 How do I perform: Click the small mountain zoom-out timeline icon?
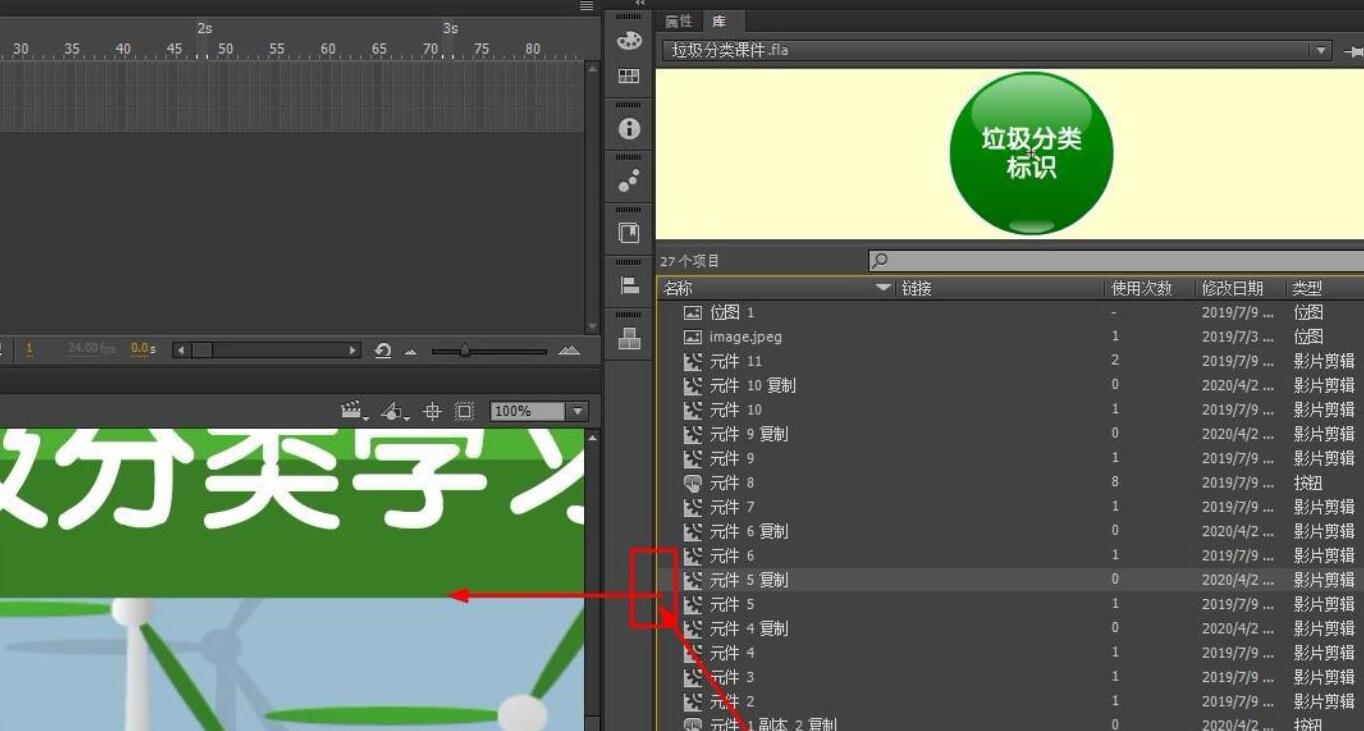(410, 351)
